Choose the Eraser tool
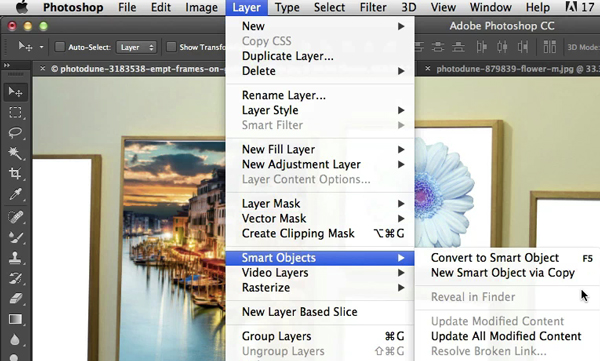 (x=15, y=298)
